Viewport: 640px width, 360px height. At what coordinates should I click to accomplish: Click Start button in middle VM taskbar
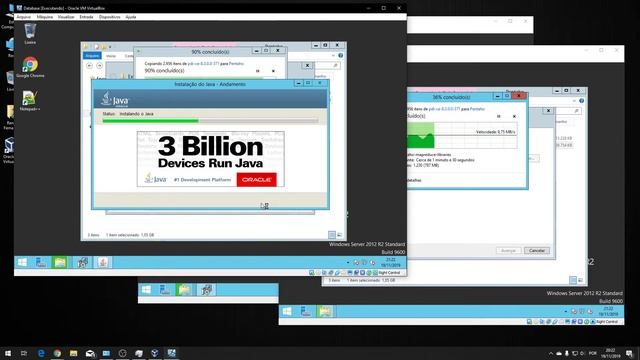(x=146, y=290)
